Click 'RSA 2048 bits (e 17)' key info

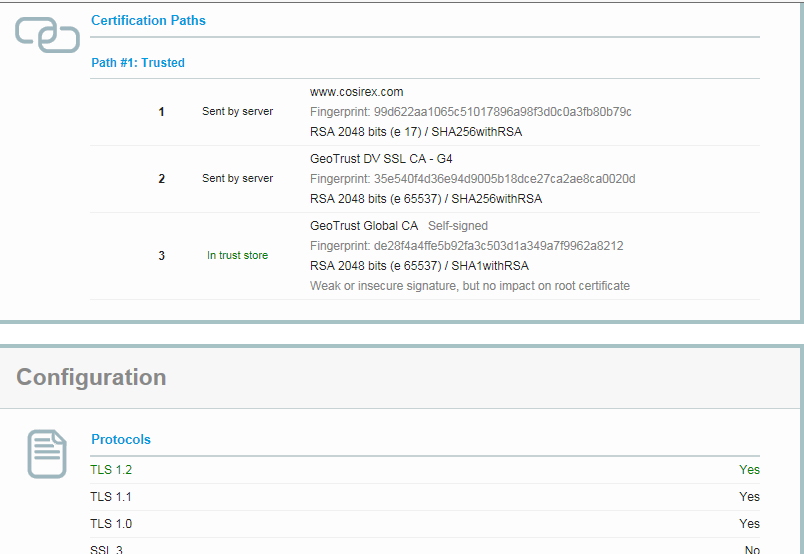(366, 132)
